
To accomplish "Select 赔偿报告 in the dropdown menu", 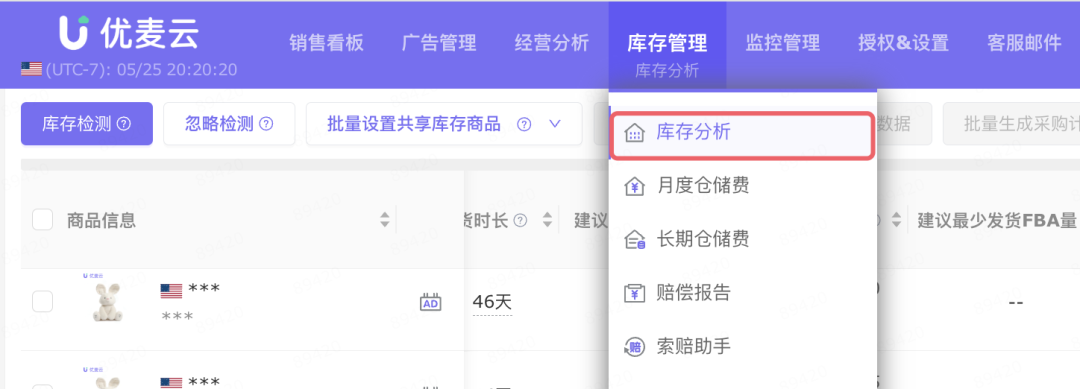I will tap(742, 293).
